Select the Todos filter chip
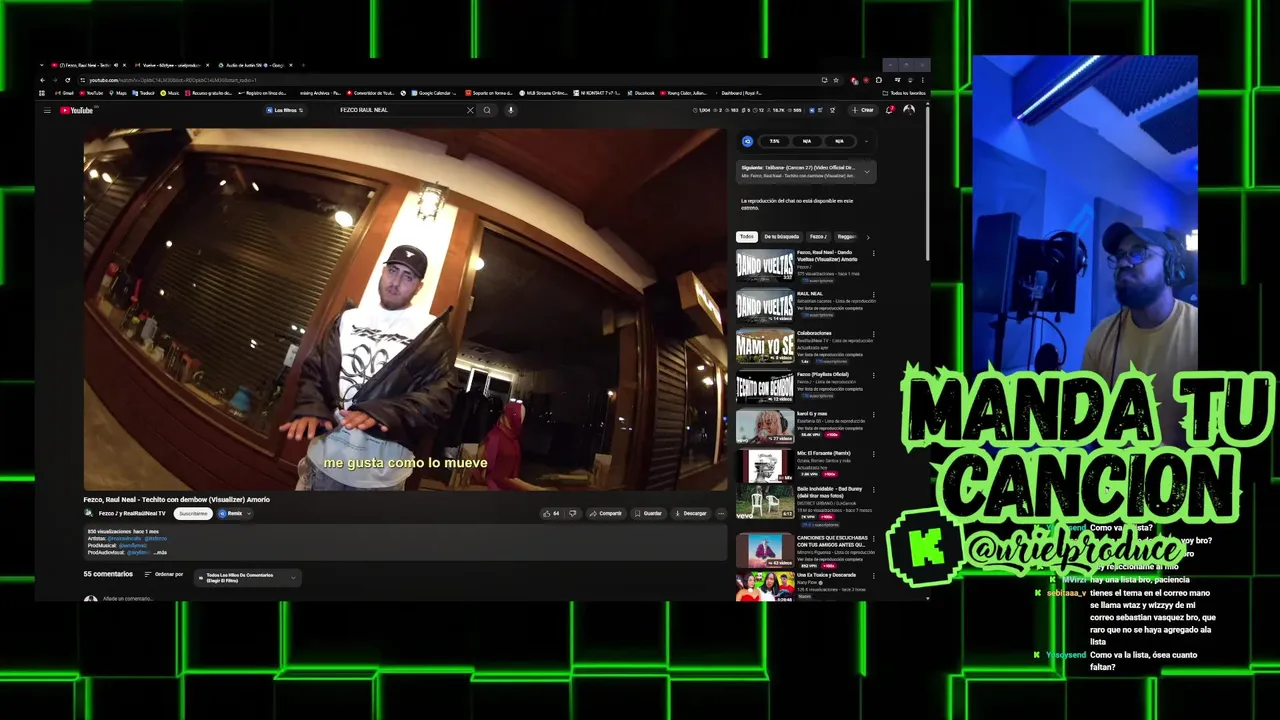The image size is (1280, 720). point(746,237)
